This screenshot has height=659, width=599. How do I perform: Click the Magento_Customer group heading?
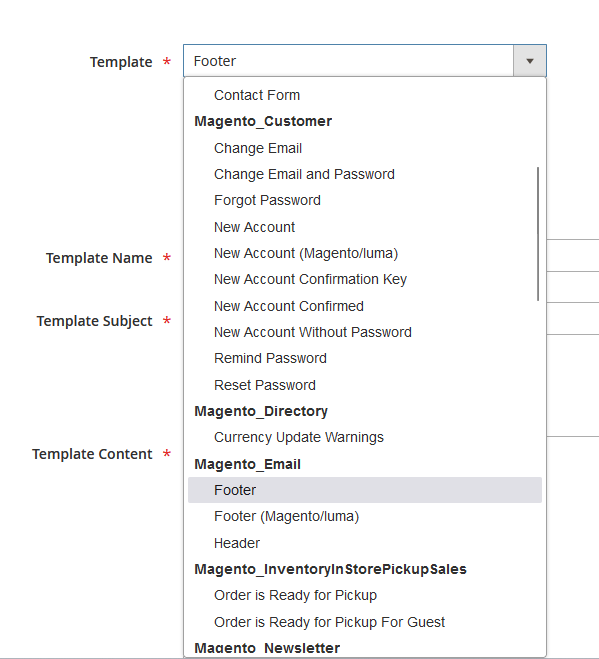[x=263, y=121]
